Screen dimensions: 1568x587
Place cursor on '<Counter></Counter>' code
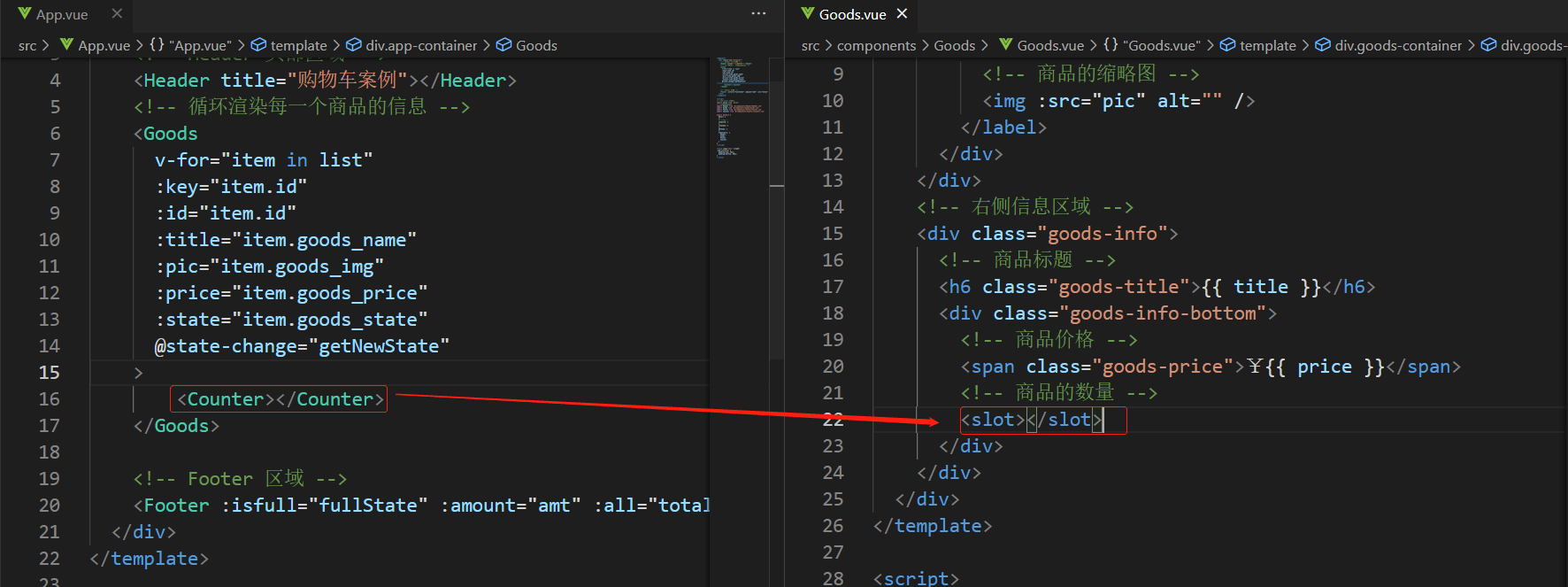280,399
